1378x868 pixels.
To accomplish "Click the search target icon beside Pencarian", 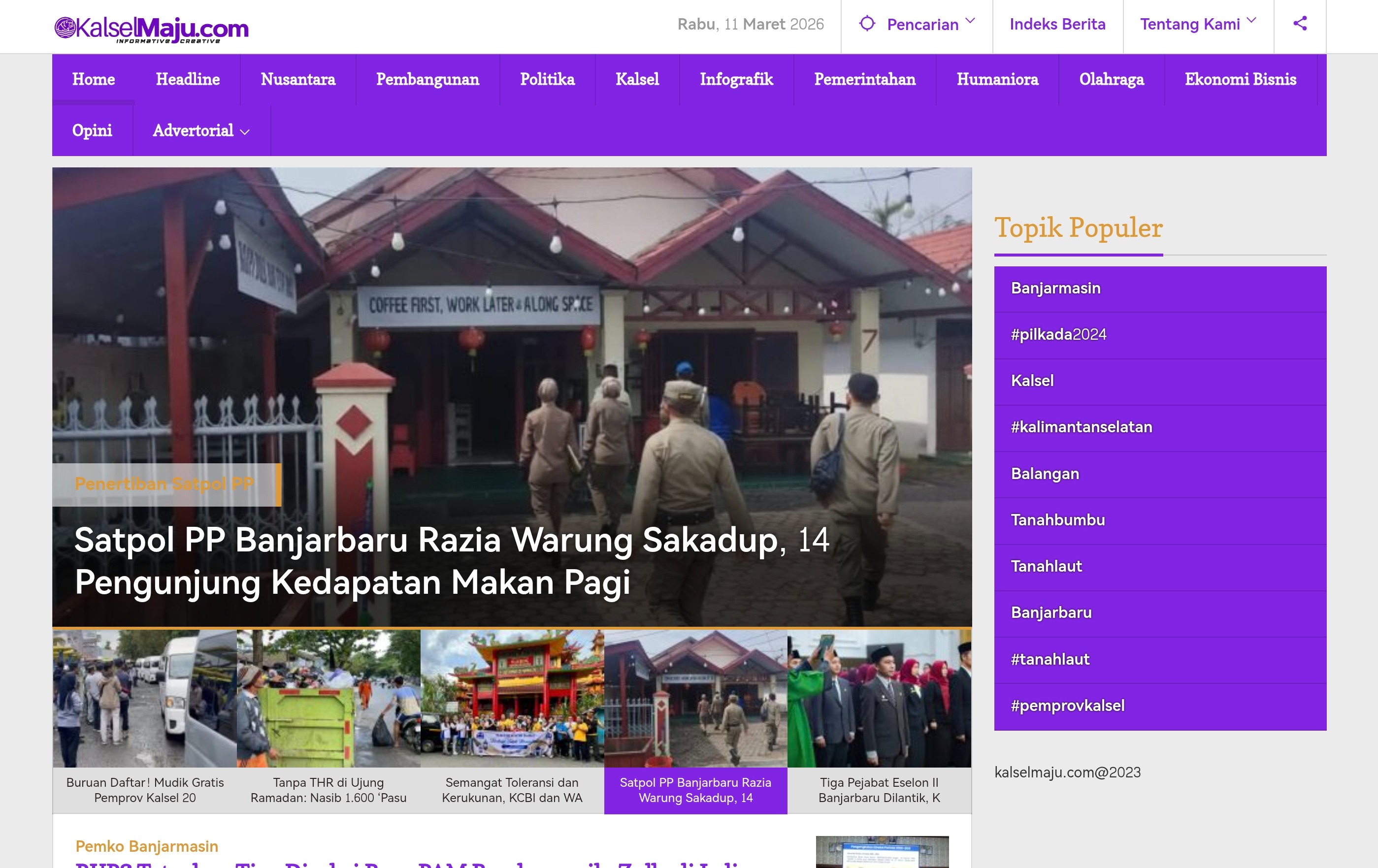I will (x=867, y=24).
